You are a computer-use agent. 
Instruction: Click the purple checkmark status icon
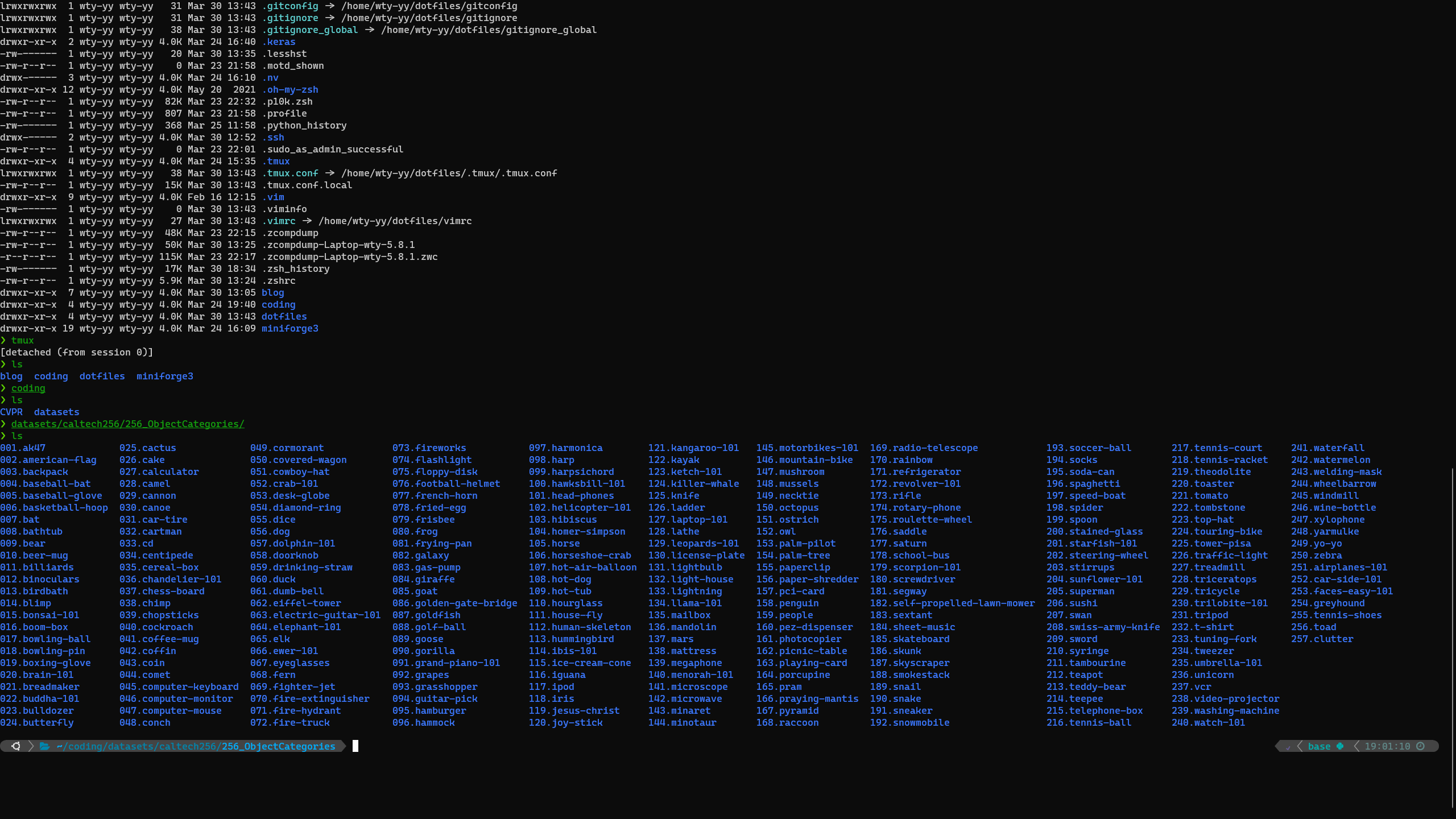point(1288,747)
